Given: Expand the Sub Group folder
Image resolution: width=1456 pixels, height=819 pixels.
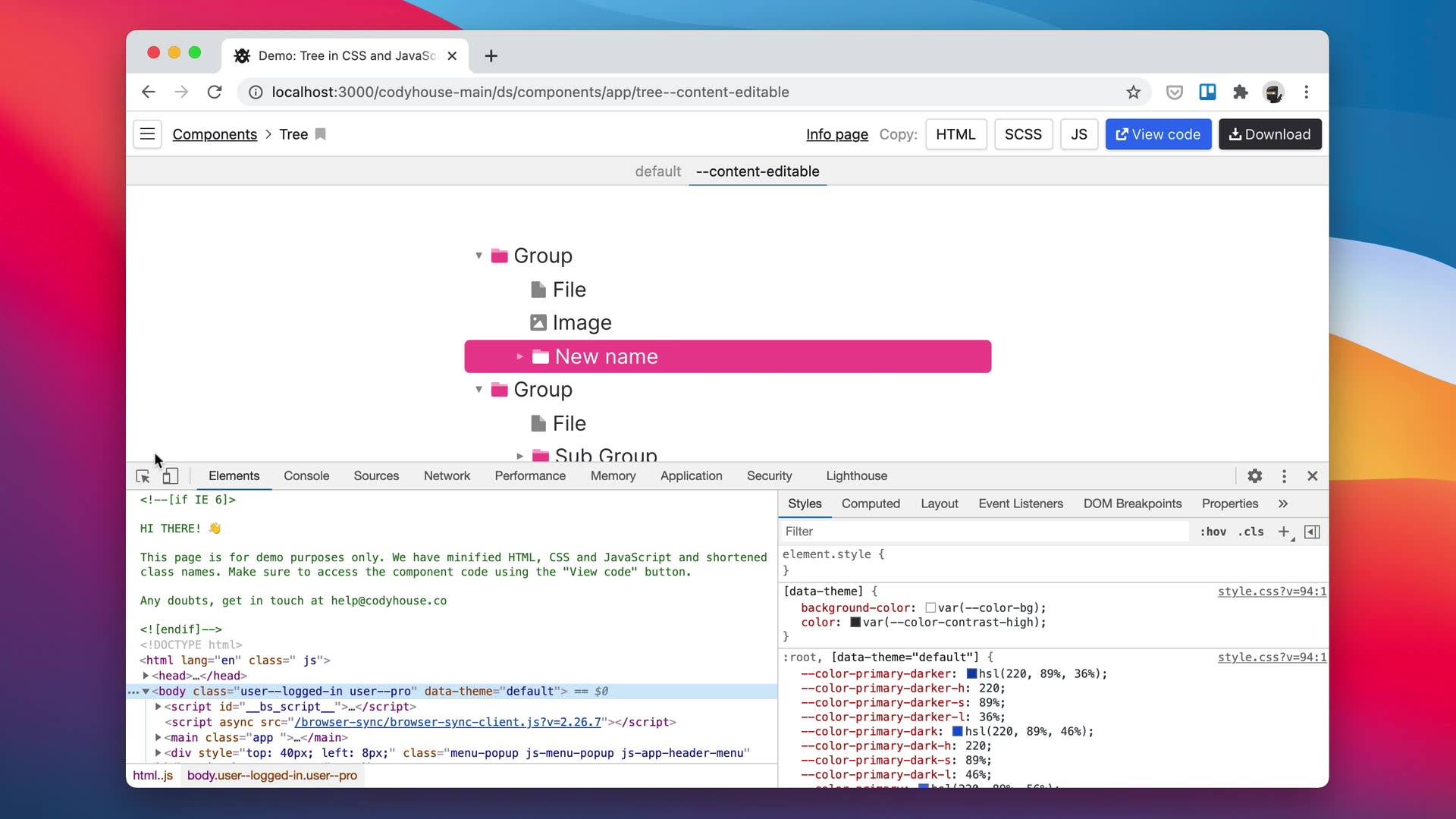Looking at the screenshot, I should pyautogui.click(x=519, y=456).
